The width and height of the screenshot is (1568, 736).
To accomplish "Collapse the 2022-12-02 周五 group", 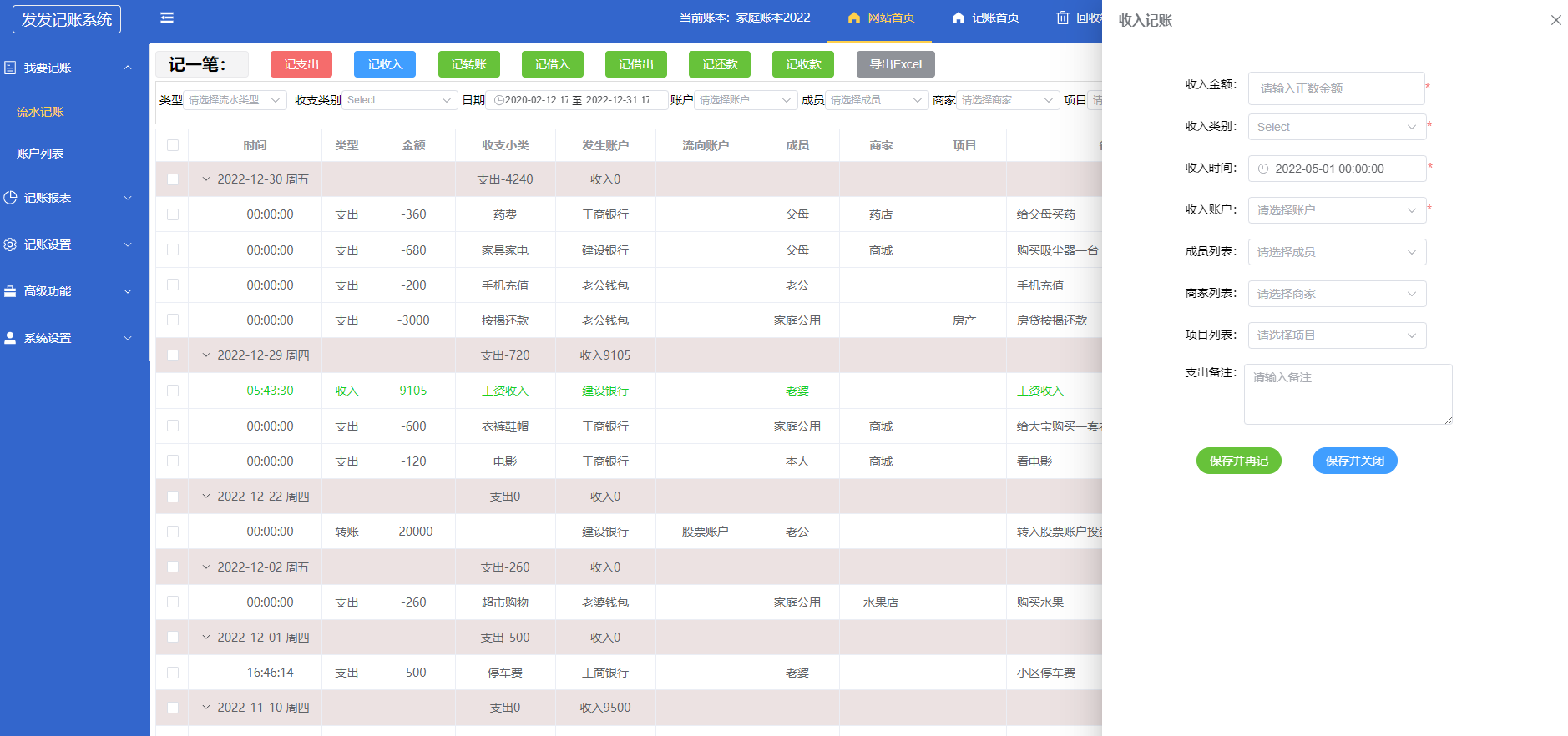I will point(206,567).
